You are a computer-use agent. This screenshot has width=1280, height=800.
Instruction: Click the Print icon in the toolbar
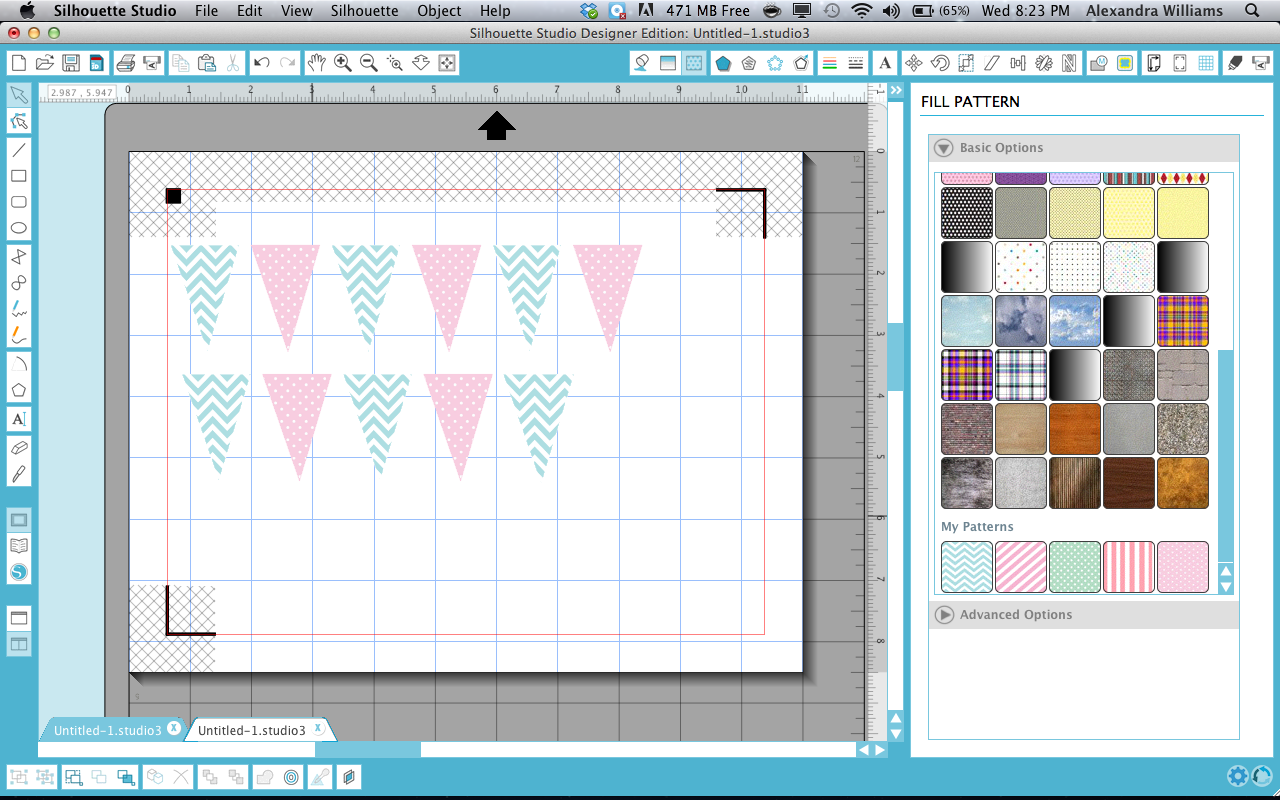click(x=125, y=63)
